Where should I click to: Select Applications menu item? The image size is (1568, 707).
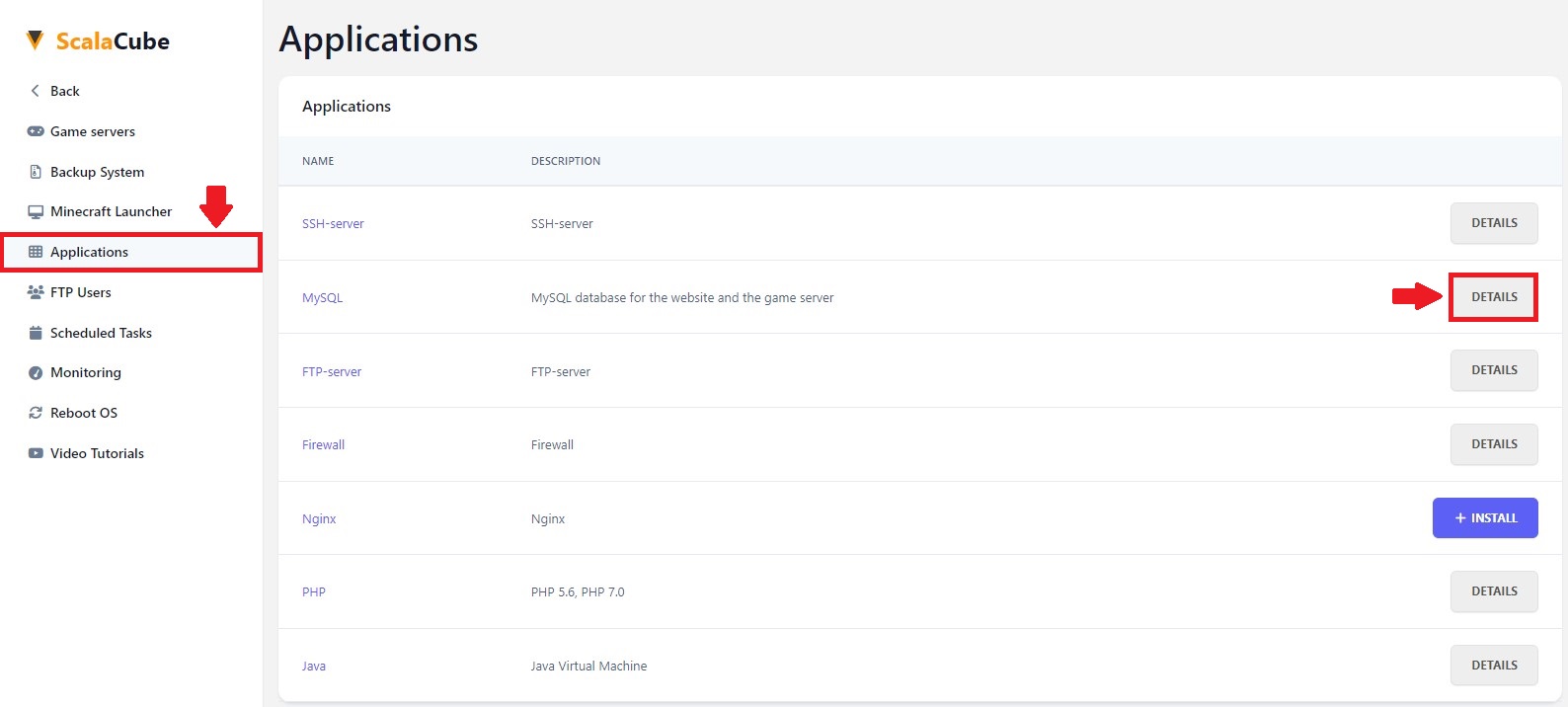(131, 252)
